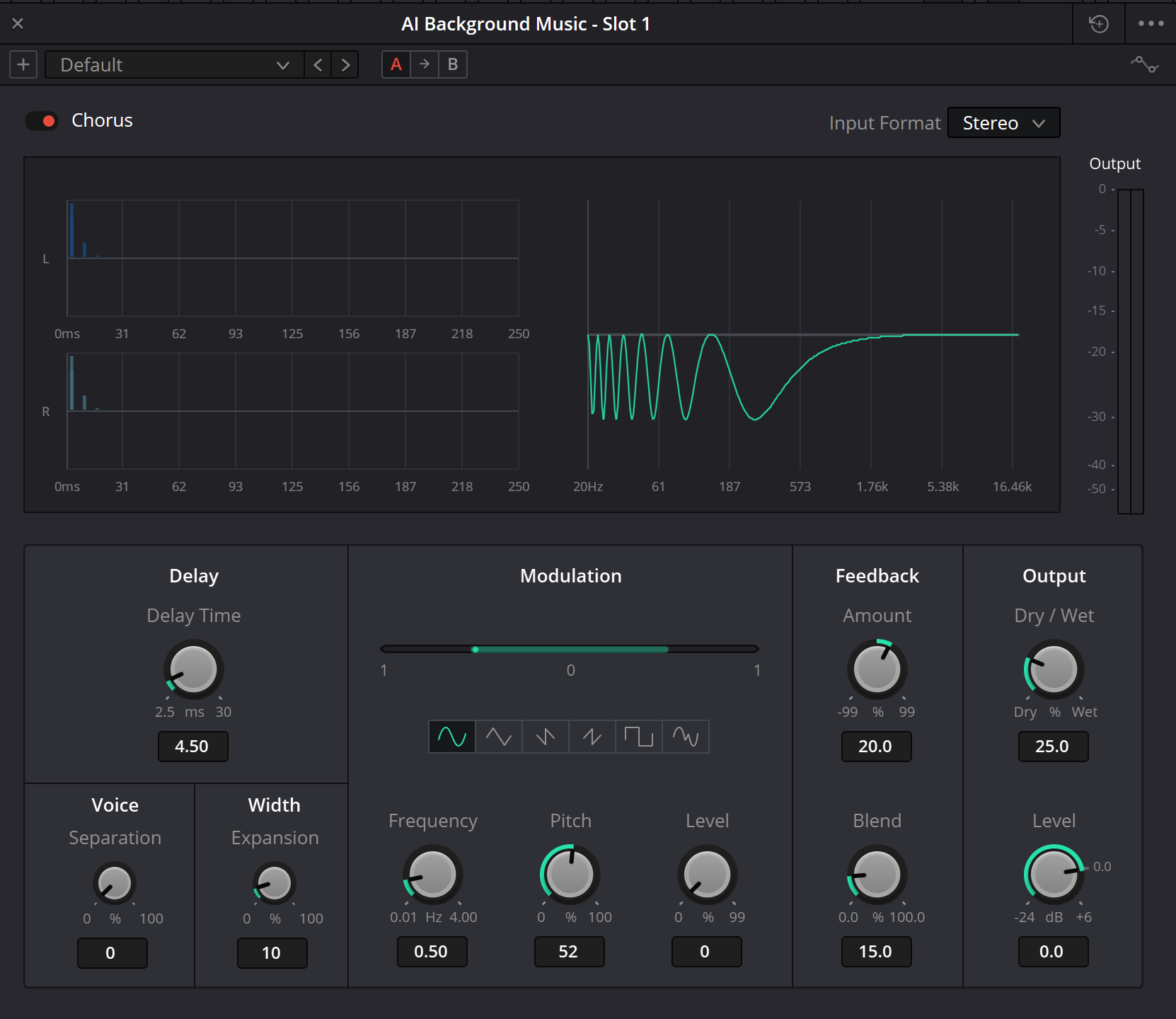Click the Modulation Level knob
1176x1019 pixels.
coord(708,875)
